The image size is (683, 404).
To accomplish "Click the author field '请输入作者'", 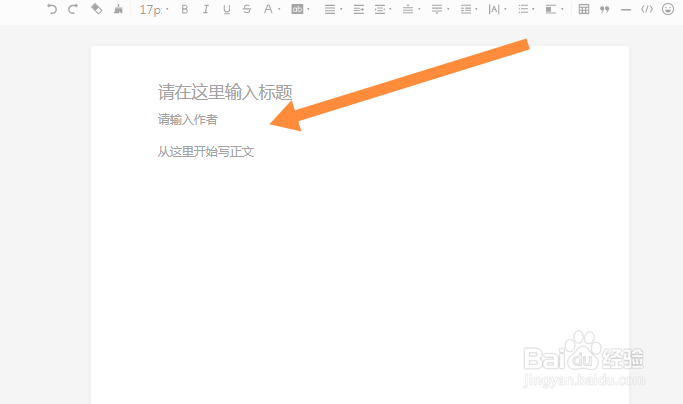I will 187,119.
